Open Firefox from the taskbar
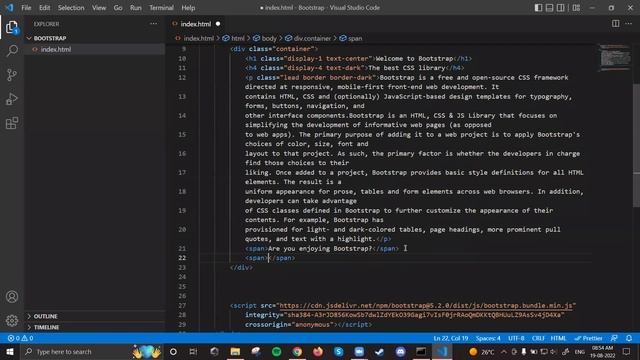The width and height of the screenshot is (640, 360). pyautogui.click(x=318, y=351)
